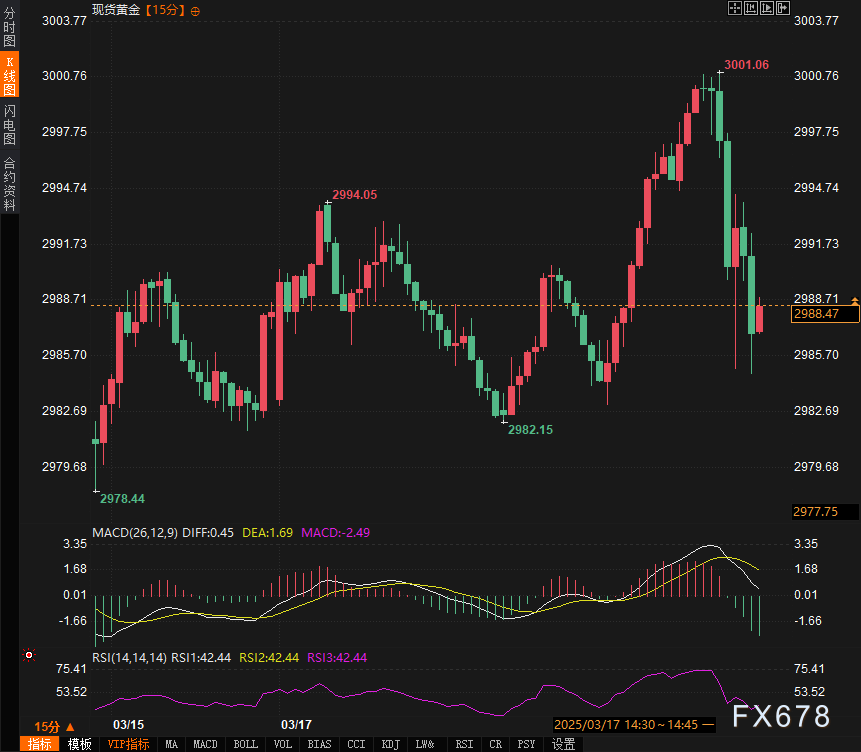Choose the BIAS indicator
Image resolution: width=861 pixels, height=752 pixels.
(319, 744)
